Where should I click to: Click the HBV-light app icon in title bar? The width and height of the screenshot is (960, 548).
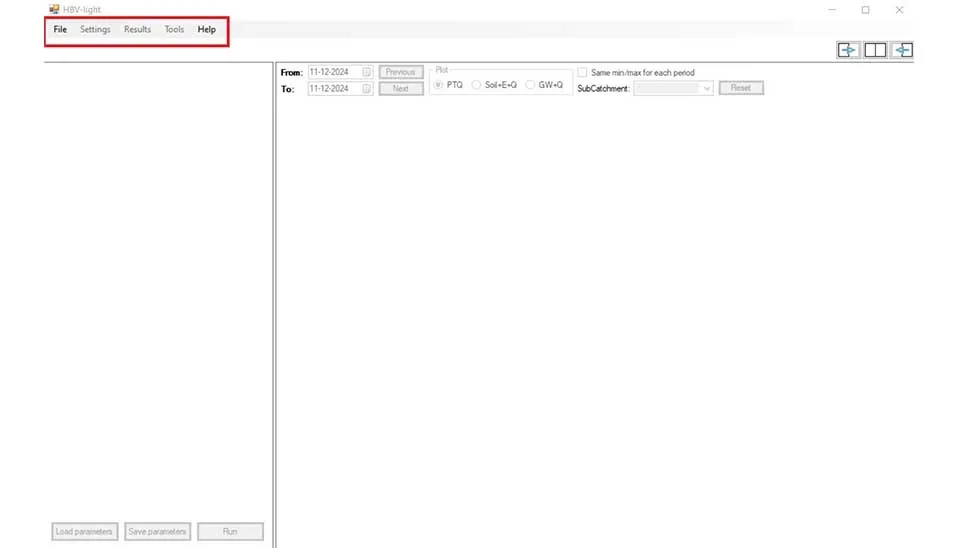[54, 9]
